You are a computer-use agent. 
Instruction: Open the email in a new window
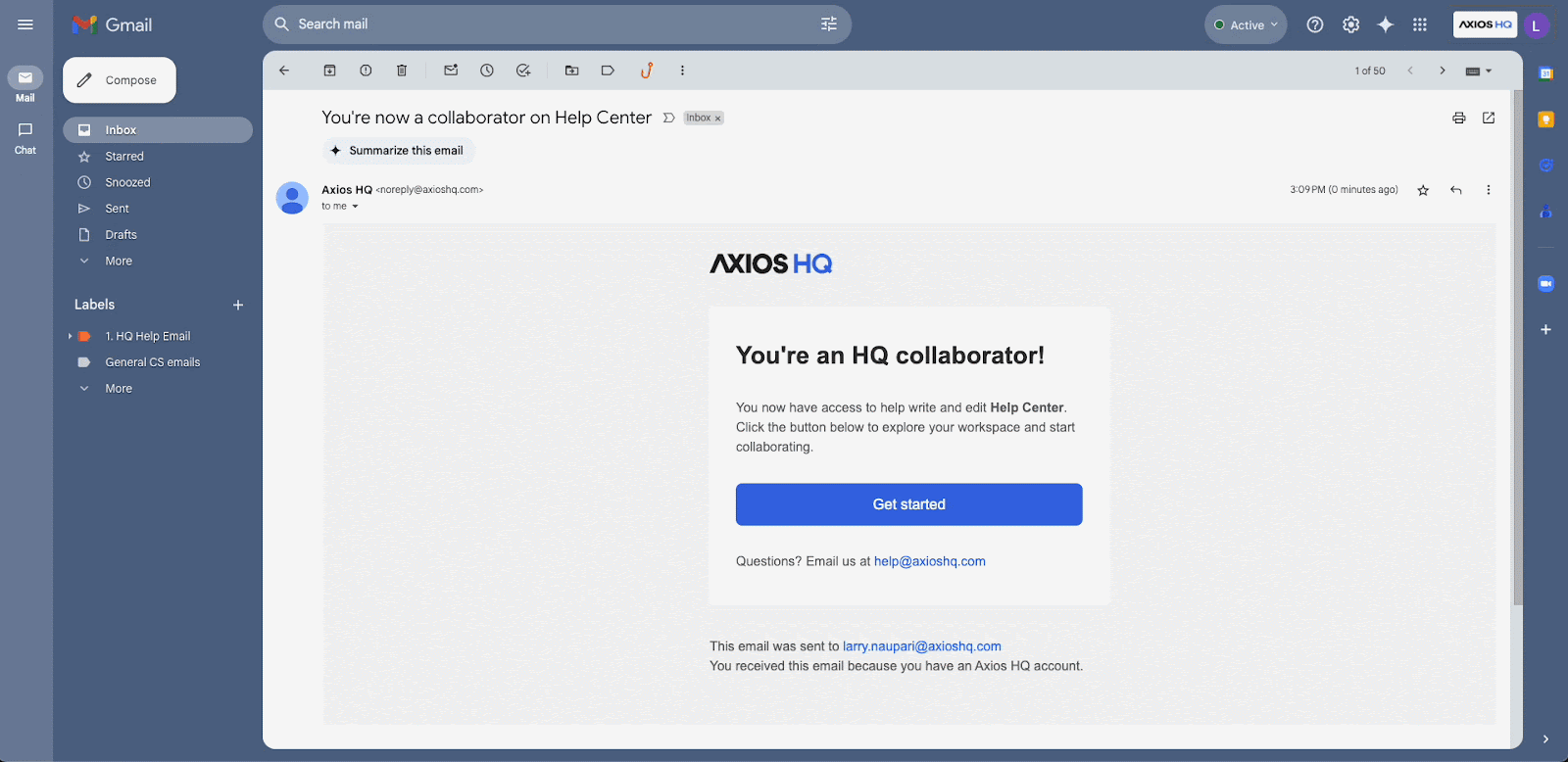[x=1489, y=118]
